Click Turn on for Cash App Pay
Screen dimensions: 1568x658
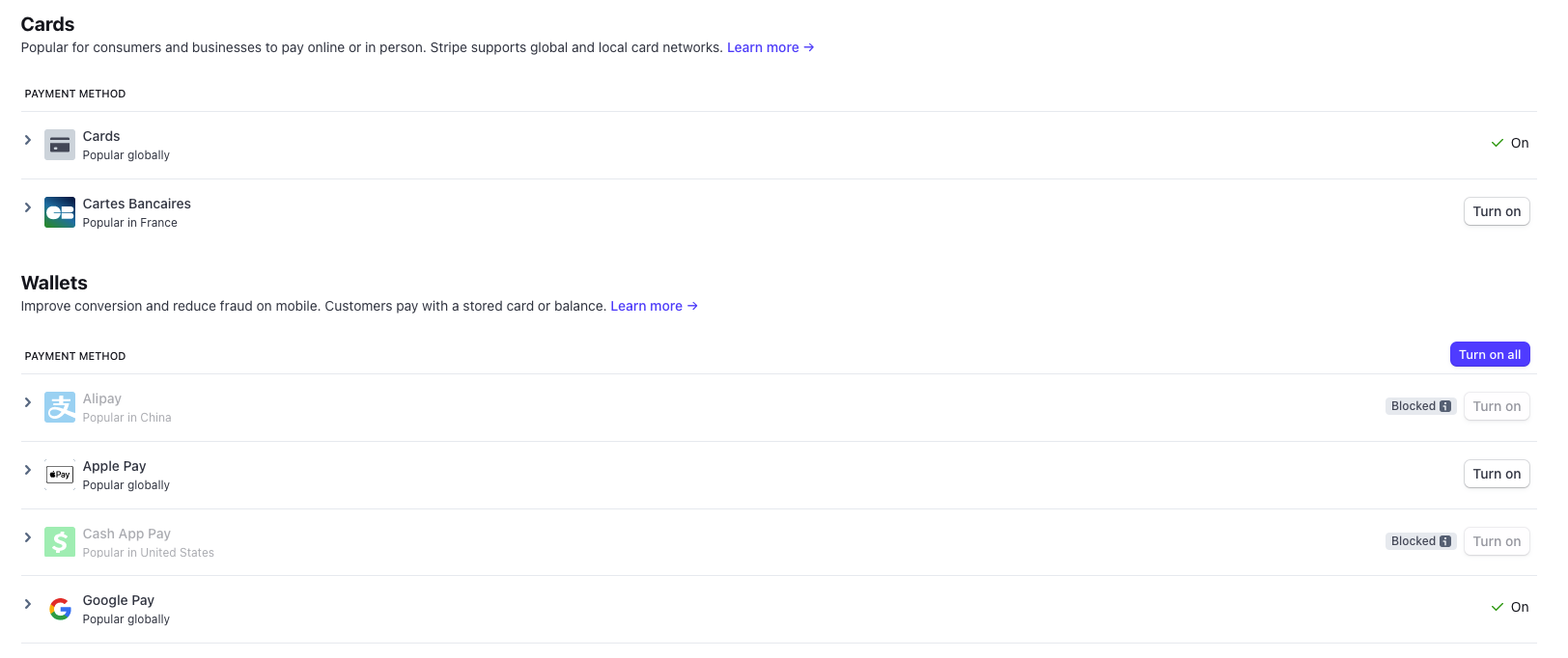coord(1497,541)
